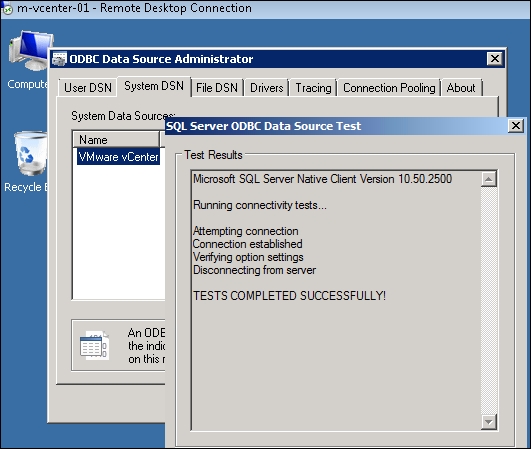Click the data source info icon
The height and width of the screenshot is (449, 531).
point(94,345)
